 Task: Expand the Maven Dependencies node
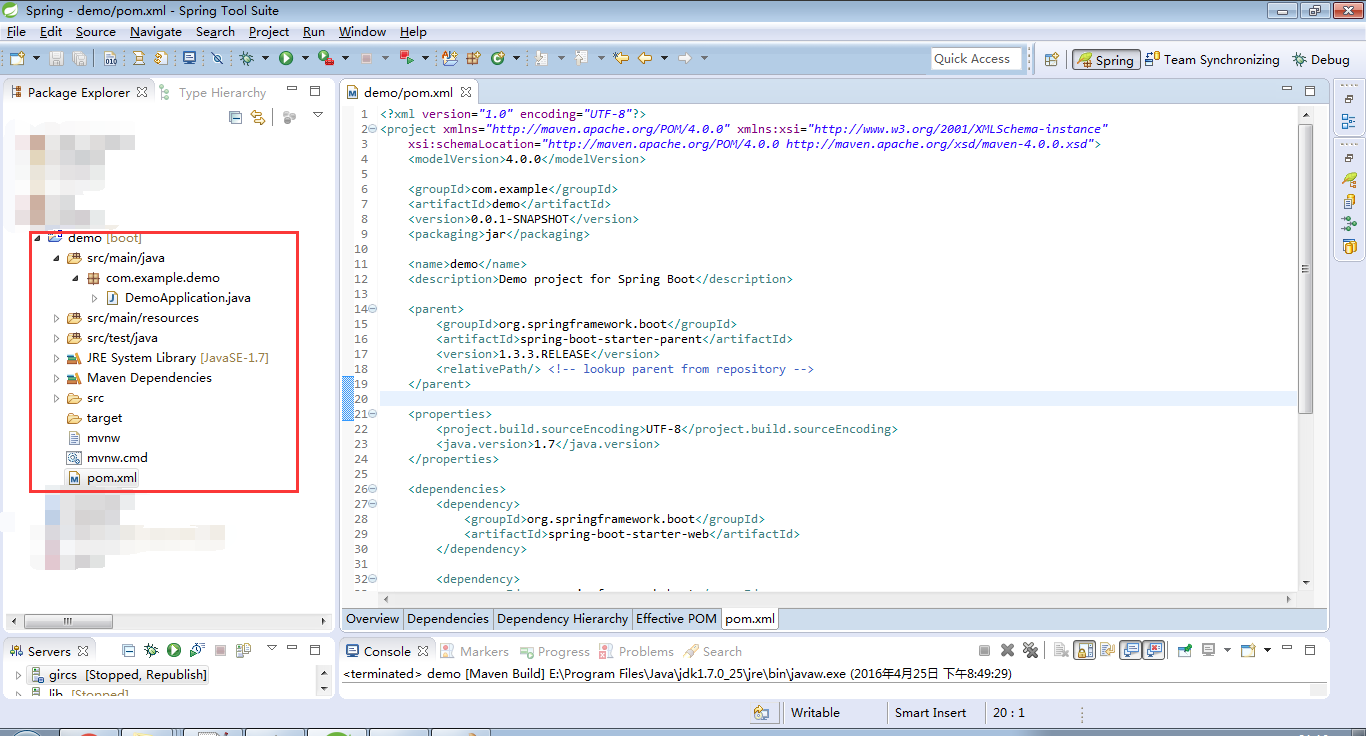[57, 378]
